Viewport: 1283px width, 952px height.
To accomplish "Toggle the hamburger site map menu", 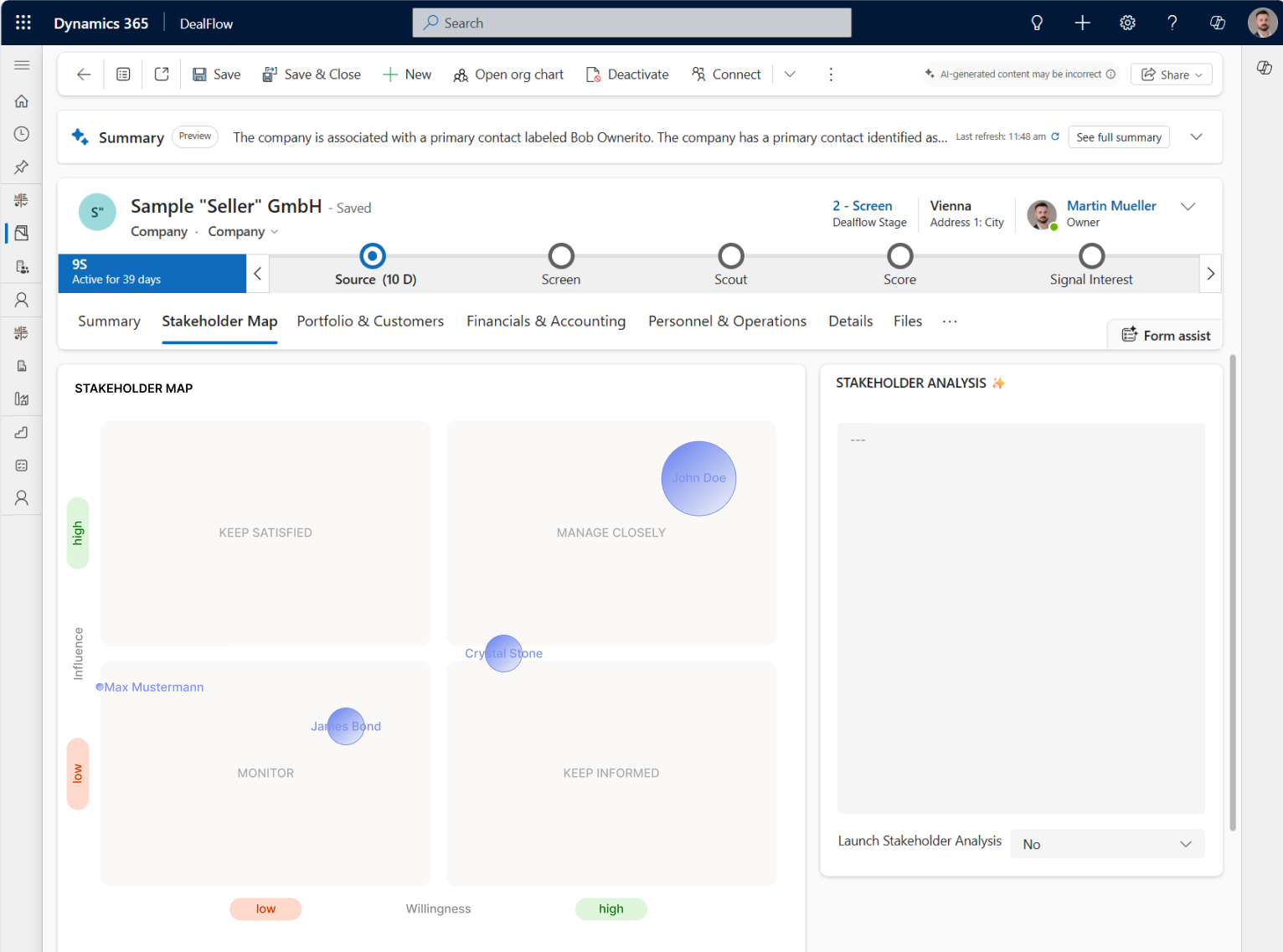I will point(22,65).
